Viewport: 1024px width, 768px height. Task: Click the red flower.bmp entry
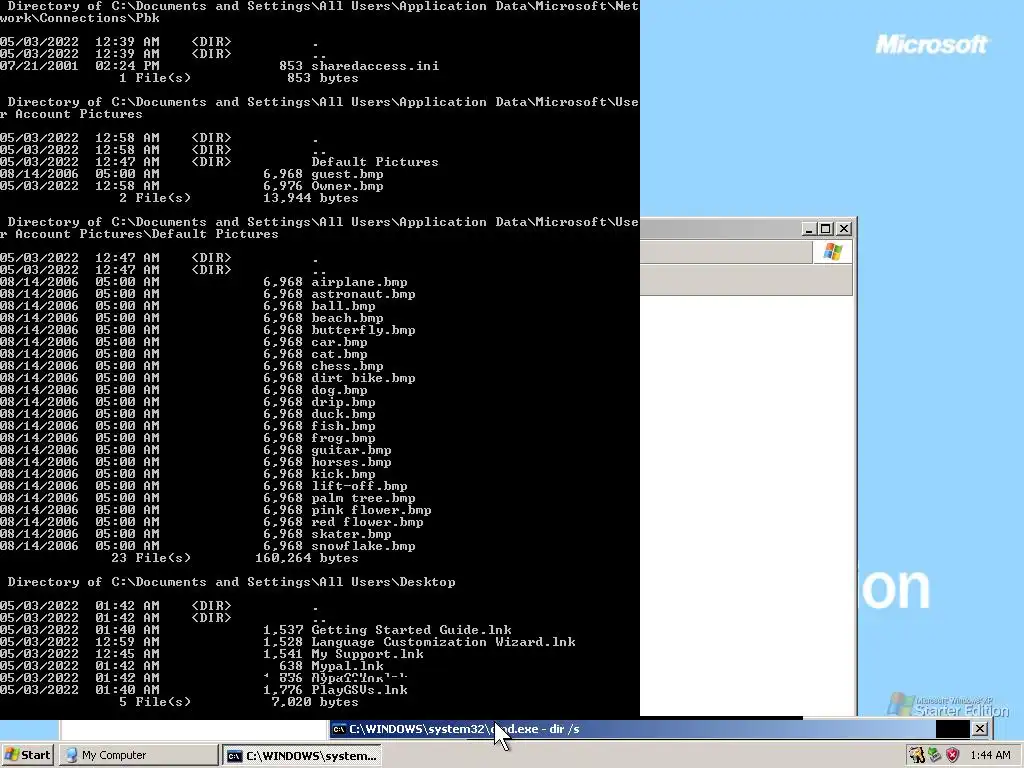[x=367, y=522]
